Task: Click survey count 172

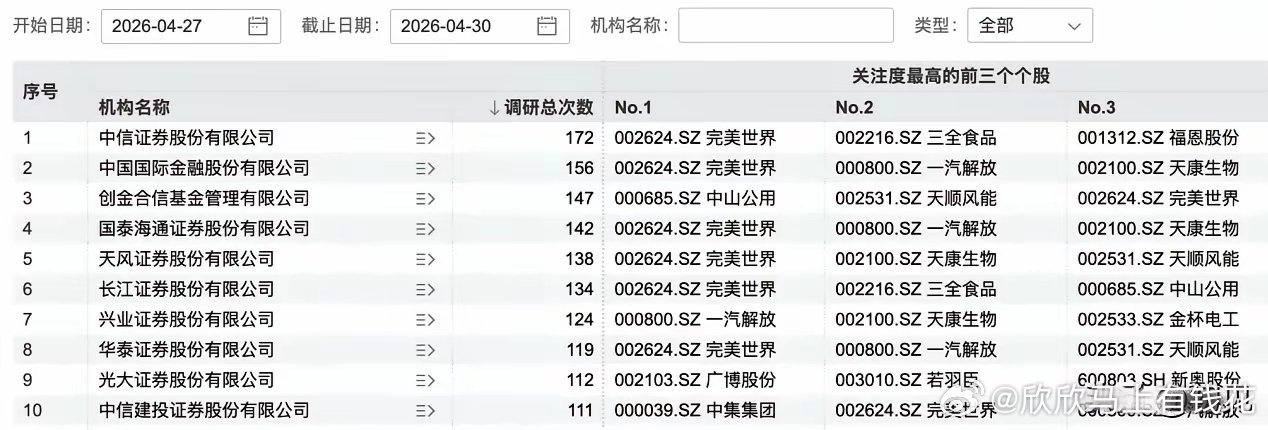Action: pos(579,138)
